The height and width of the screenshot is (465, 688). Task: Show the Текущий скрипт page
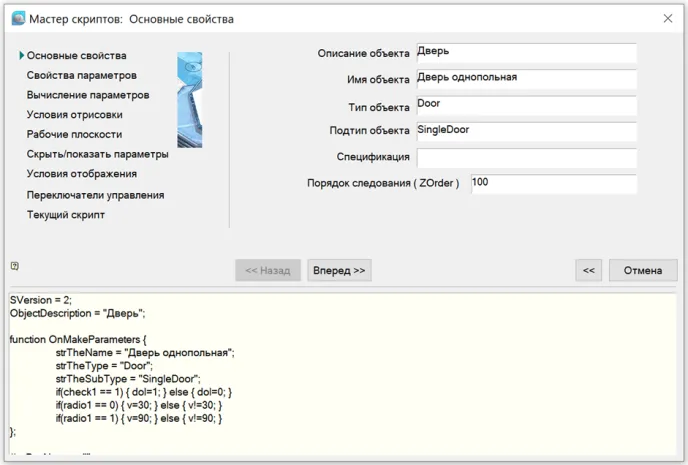[65, 214]
